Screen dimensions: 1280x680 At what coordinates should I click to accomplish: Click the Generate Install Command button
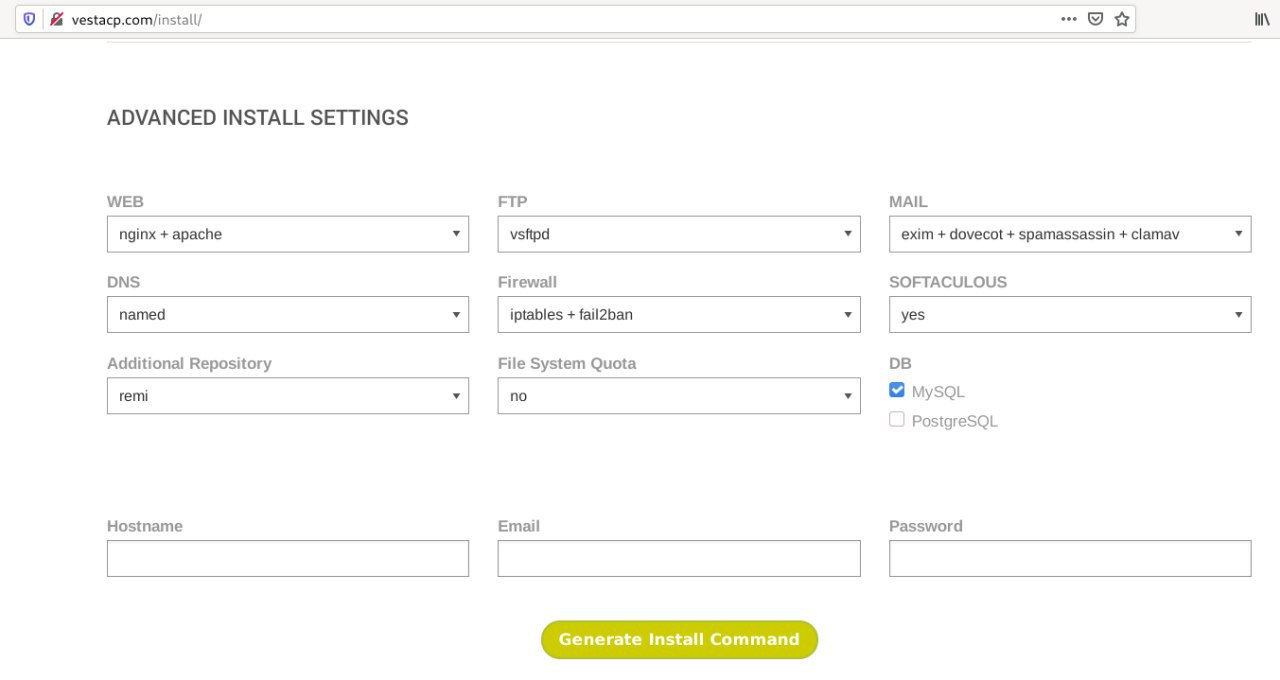point(679,639)
